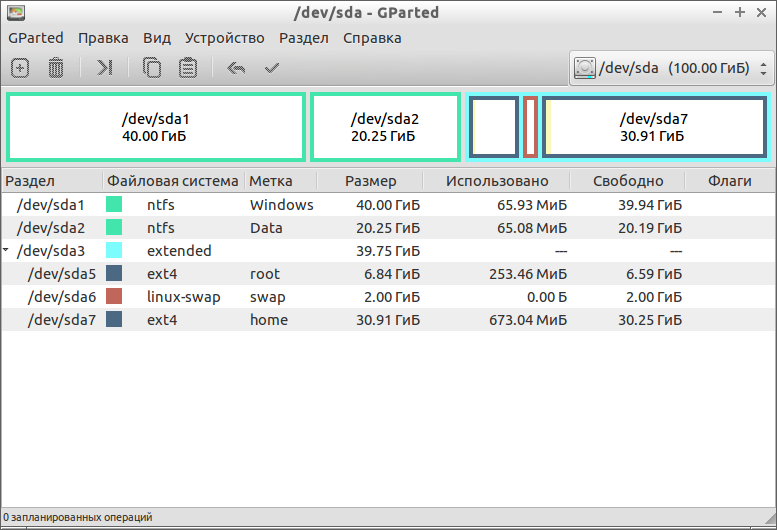Select the /dev/sda5 row in partition list
This screenshot has width=777, height=530.
click(388, 274)
